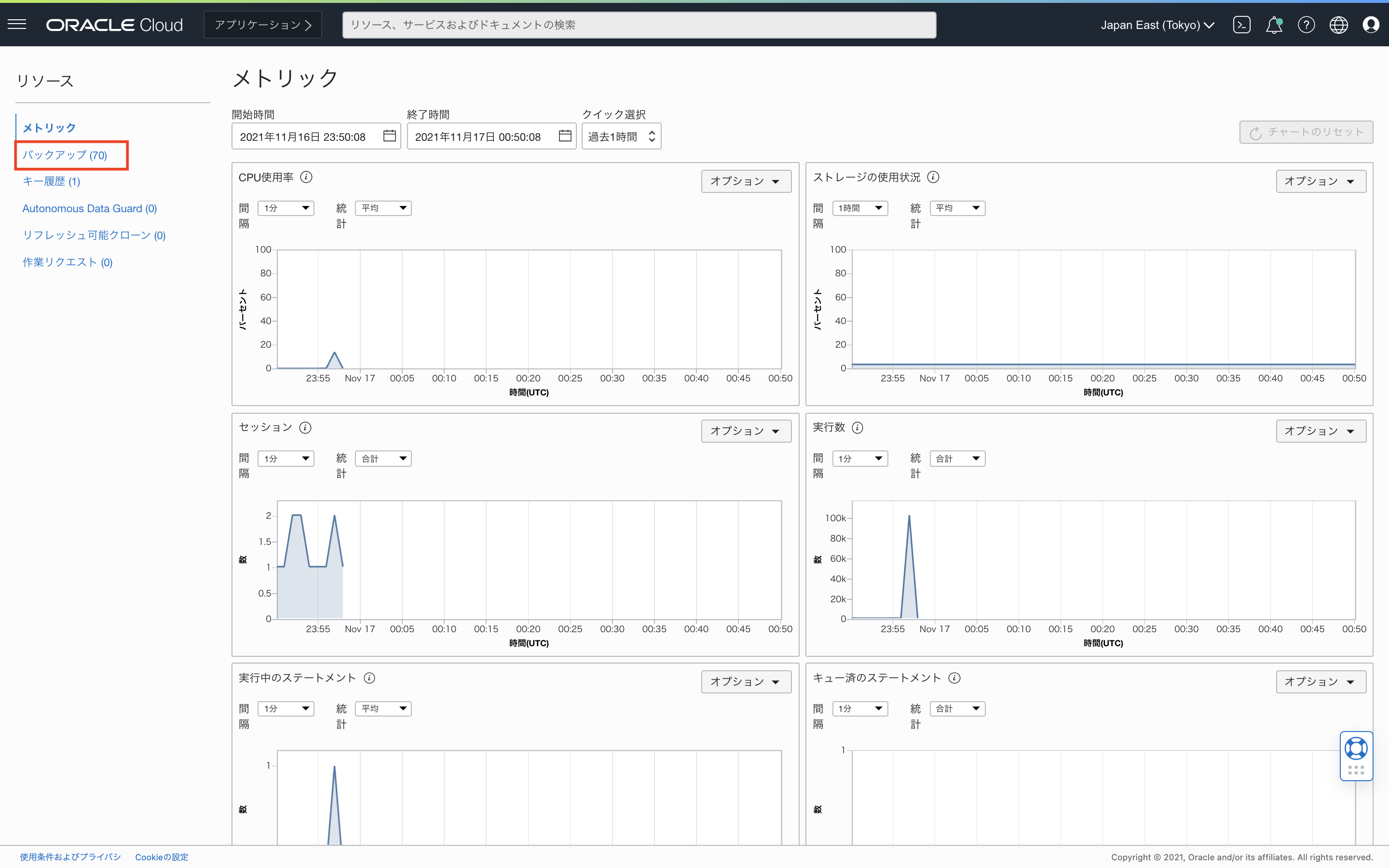Expand the Japan East (Tokyo) region selector

(x=1157, y=25)
